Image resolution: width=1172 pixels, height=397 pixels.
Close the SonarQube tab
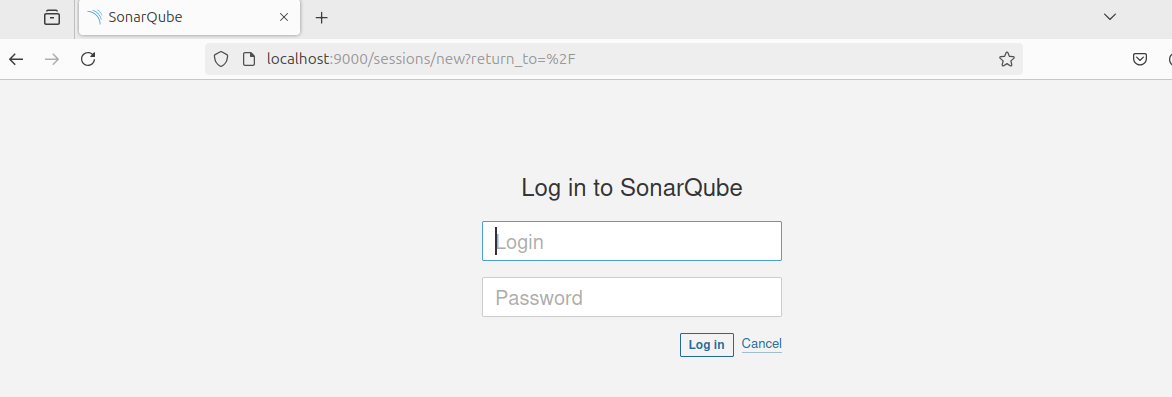click(284, 17)
